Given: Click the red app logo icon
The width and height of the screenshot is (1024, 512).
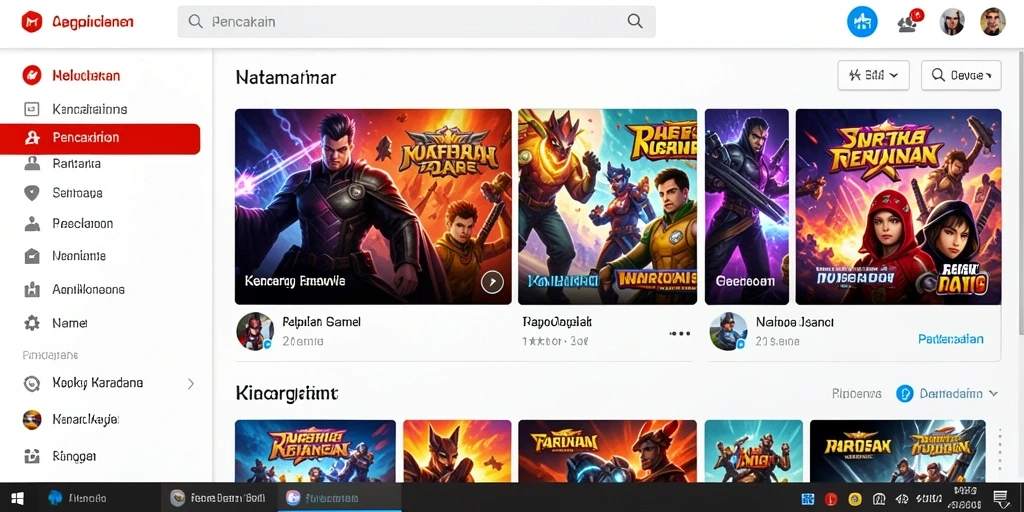Looking at the screenshot, I should click(x=31, y=22).
